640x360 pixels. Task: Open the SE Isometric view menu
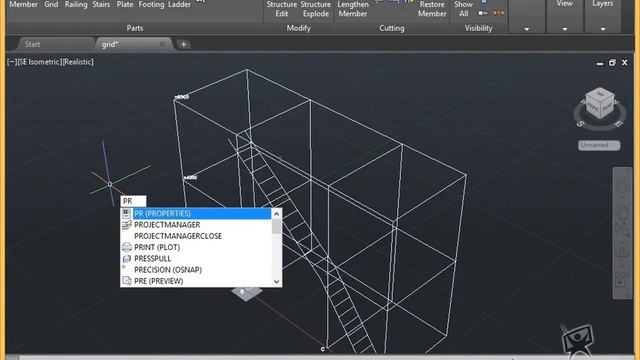click(x=40, y=62)
